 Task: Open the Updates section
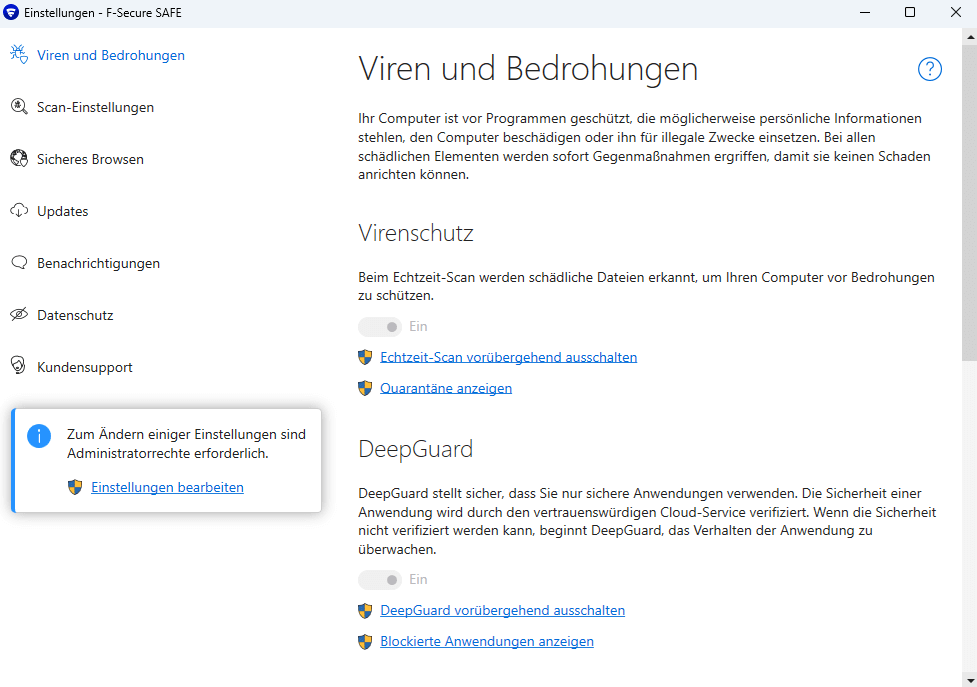[x=62, y=211]
